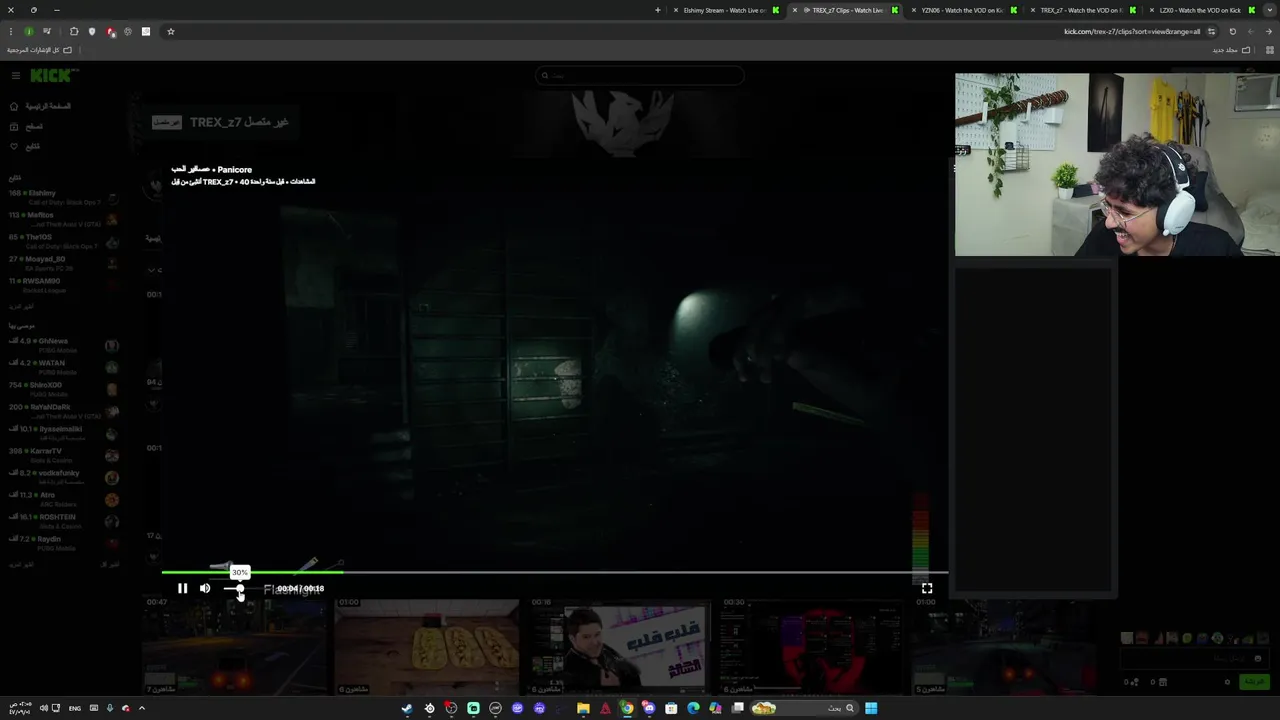Open the Windows Start button
This screenshot has width=1280, height=720.
tap(871, 708)
